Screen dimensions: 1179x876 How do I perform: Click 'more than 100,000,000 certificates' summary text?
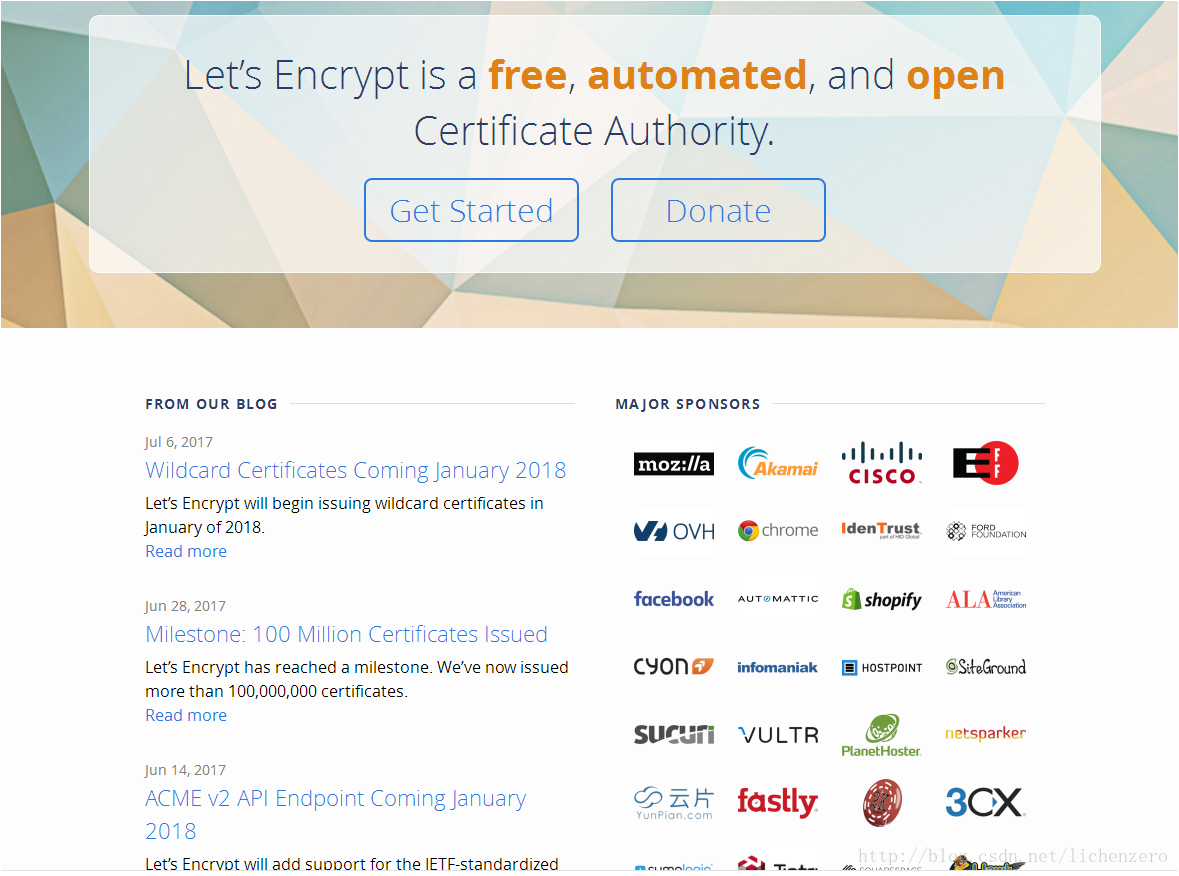276,691
